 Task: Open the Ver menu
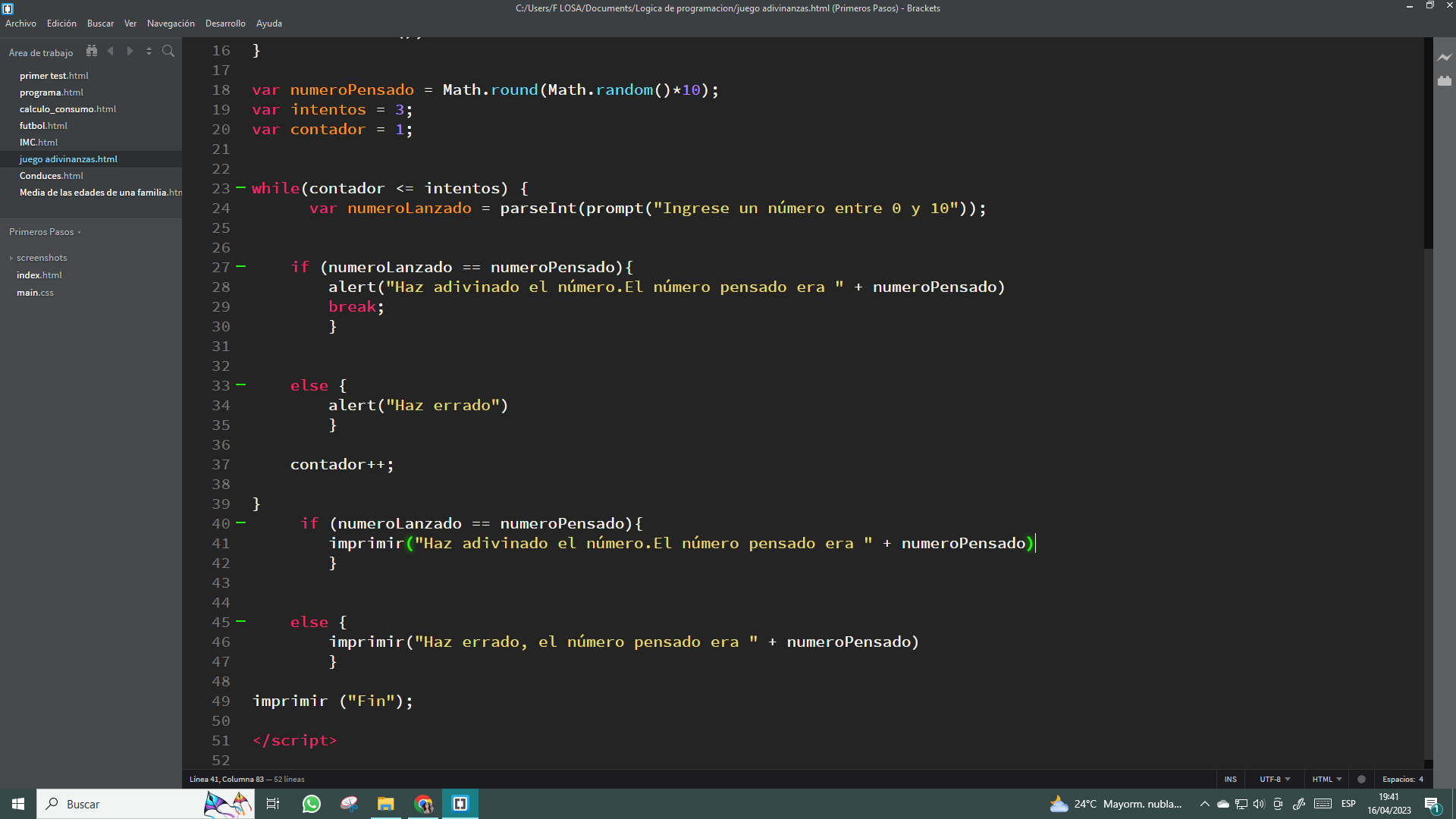[130, 24]
